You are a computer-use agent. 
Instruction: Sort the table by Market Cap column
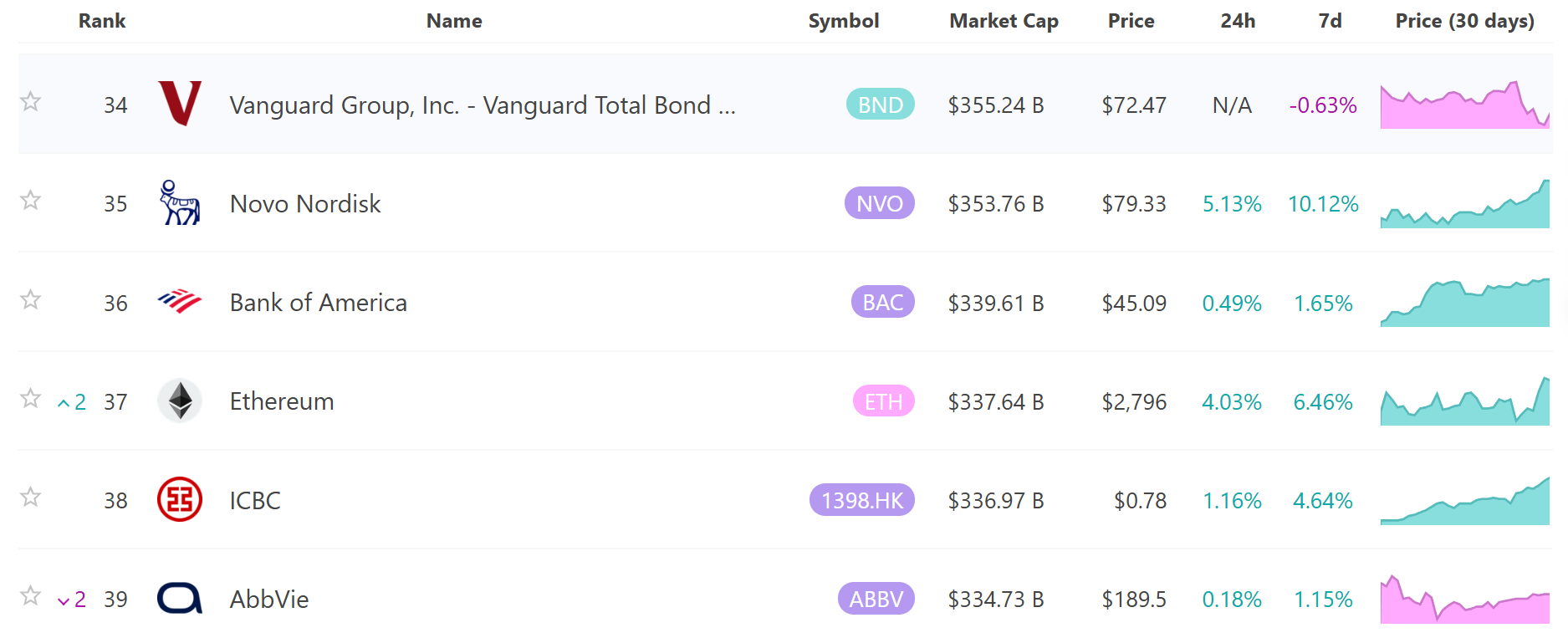[x=1004, y=21]
